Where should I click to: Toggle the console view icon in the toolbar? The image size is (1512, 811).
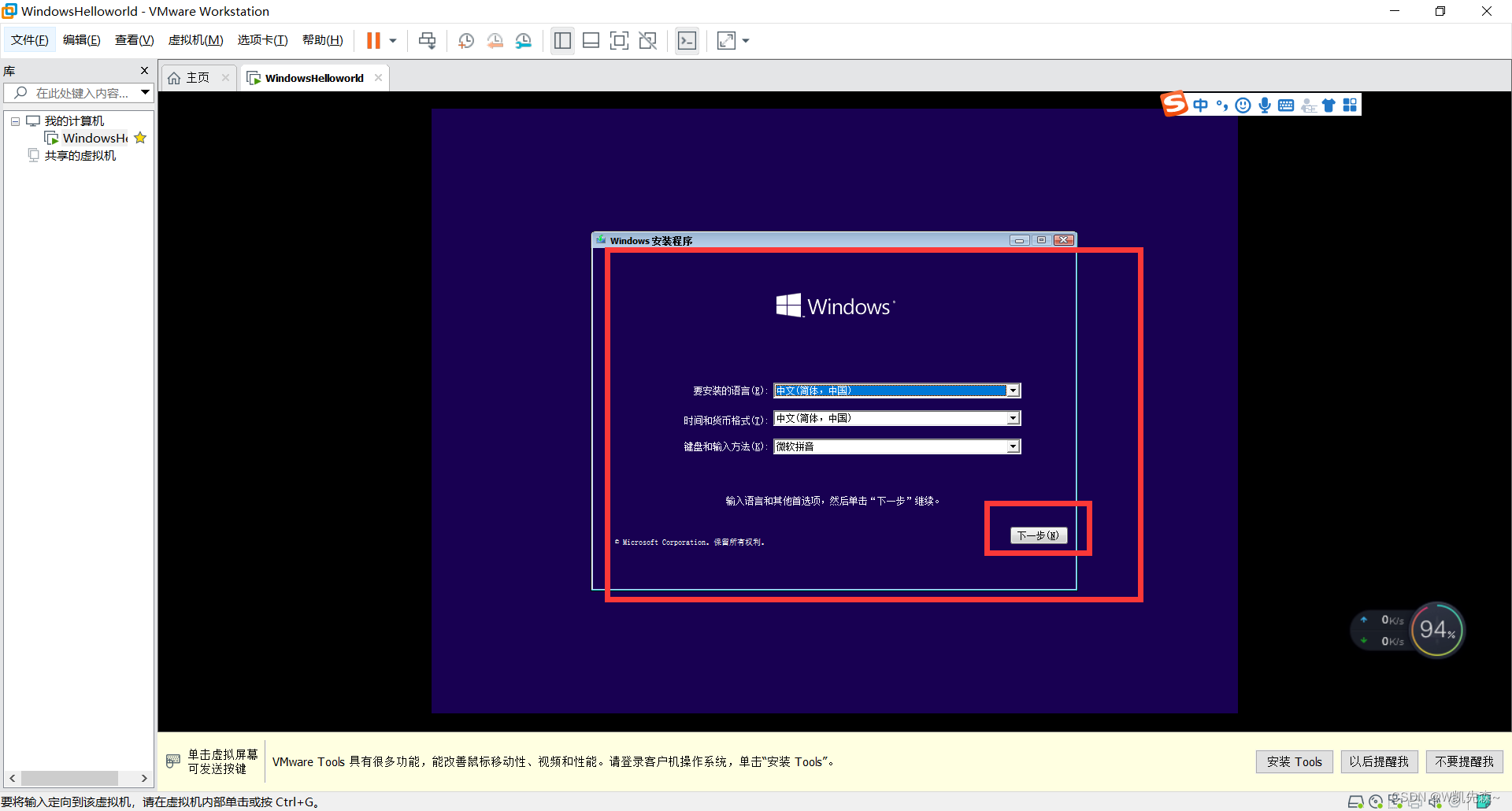[x=687, y=40]
